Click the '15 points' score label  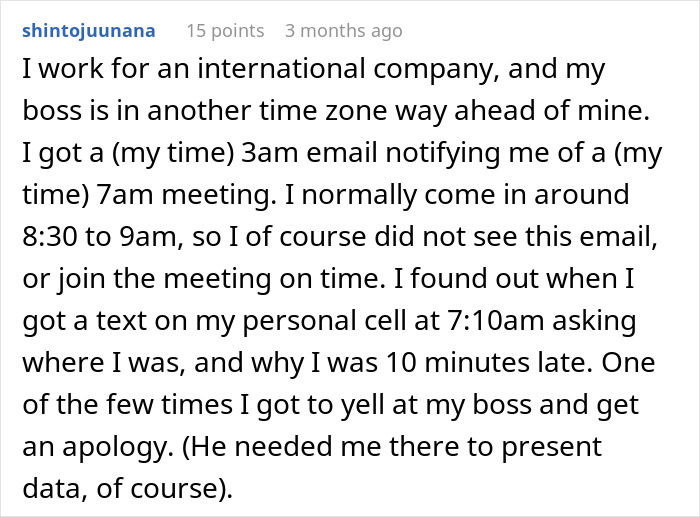click(x=225, y=30)
